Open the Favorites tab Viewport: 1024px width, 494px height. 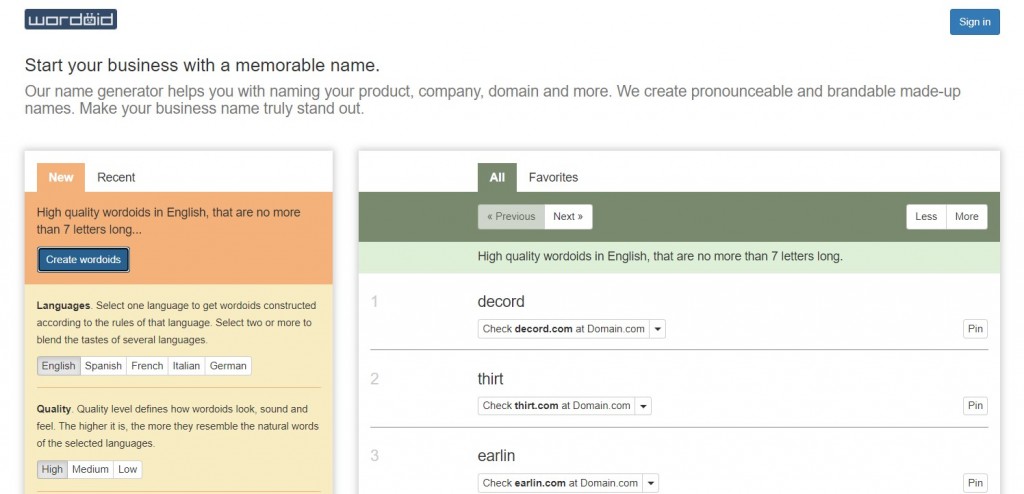coord(553,177)
